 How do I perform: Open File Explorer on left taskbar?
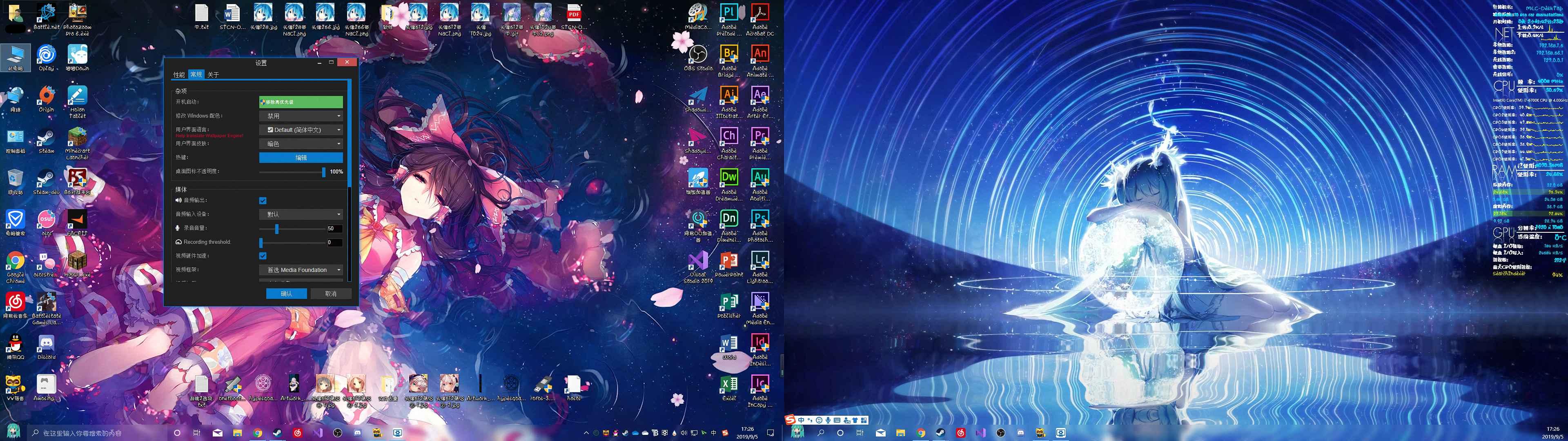[237, 433]
